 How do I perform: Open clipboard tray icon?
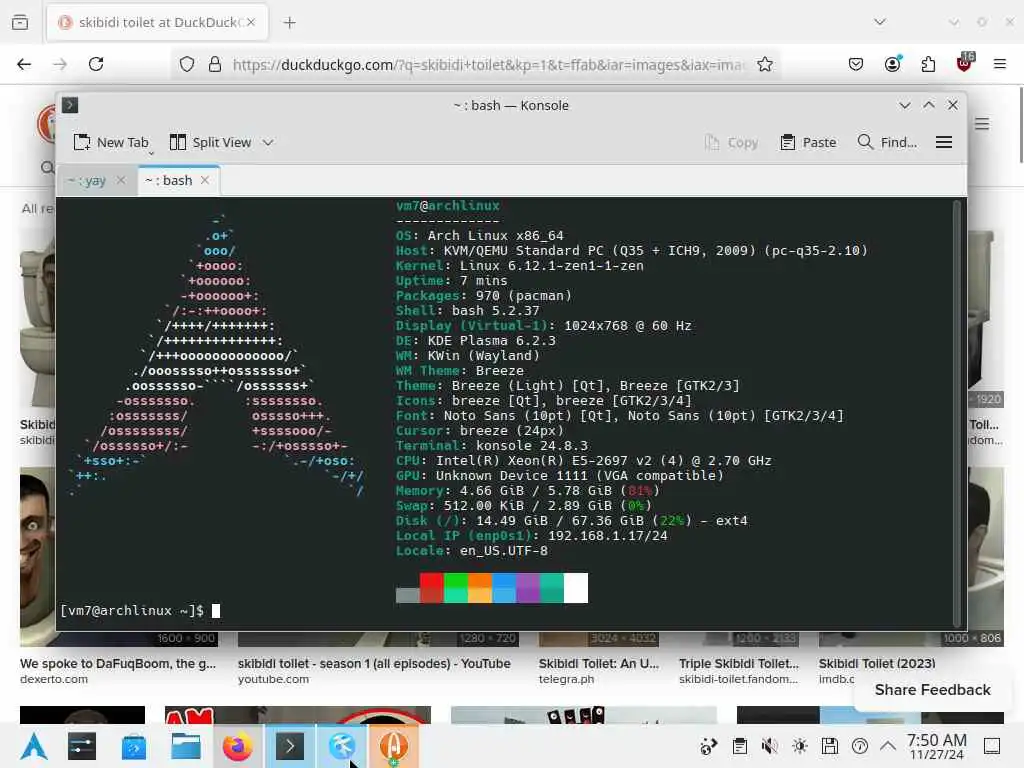point(739,746)
